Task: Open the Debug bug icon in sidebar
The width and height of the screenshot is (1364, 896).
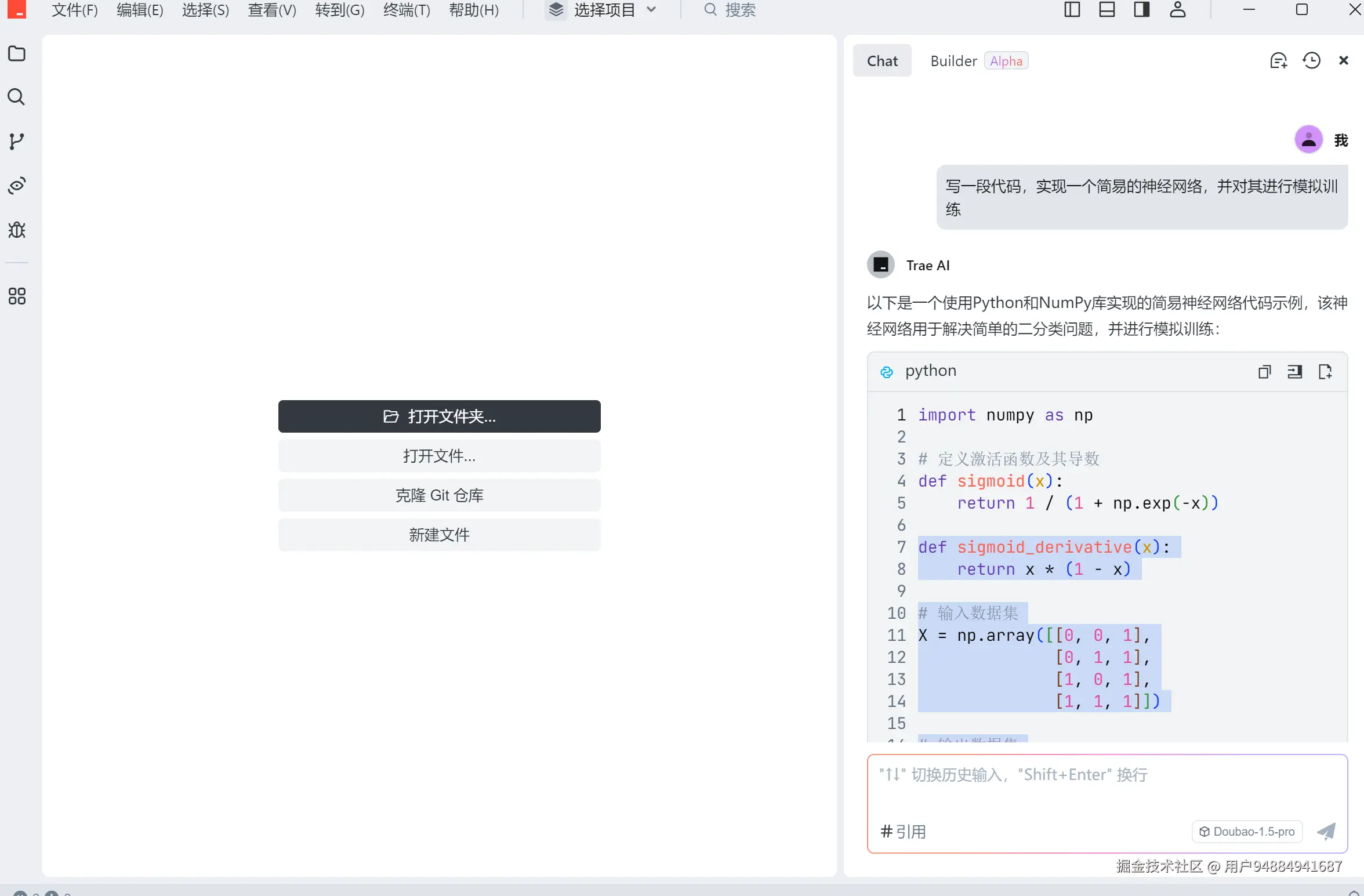Action: point(17,230)
